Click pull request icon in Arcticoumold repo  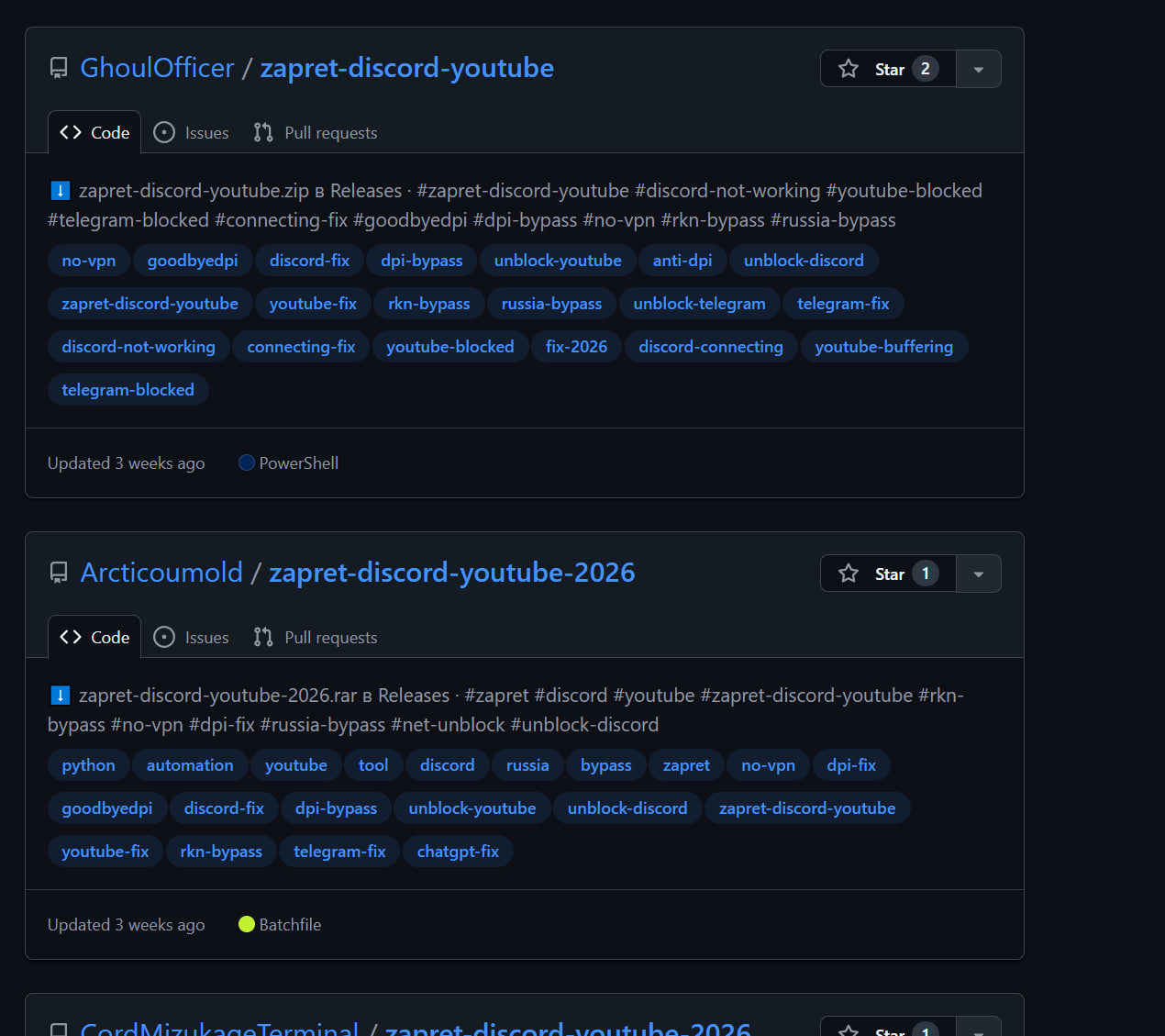click(263, 637)
